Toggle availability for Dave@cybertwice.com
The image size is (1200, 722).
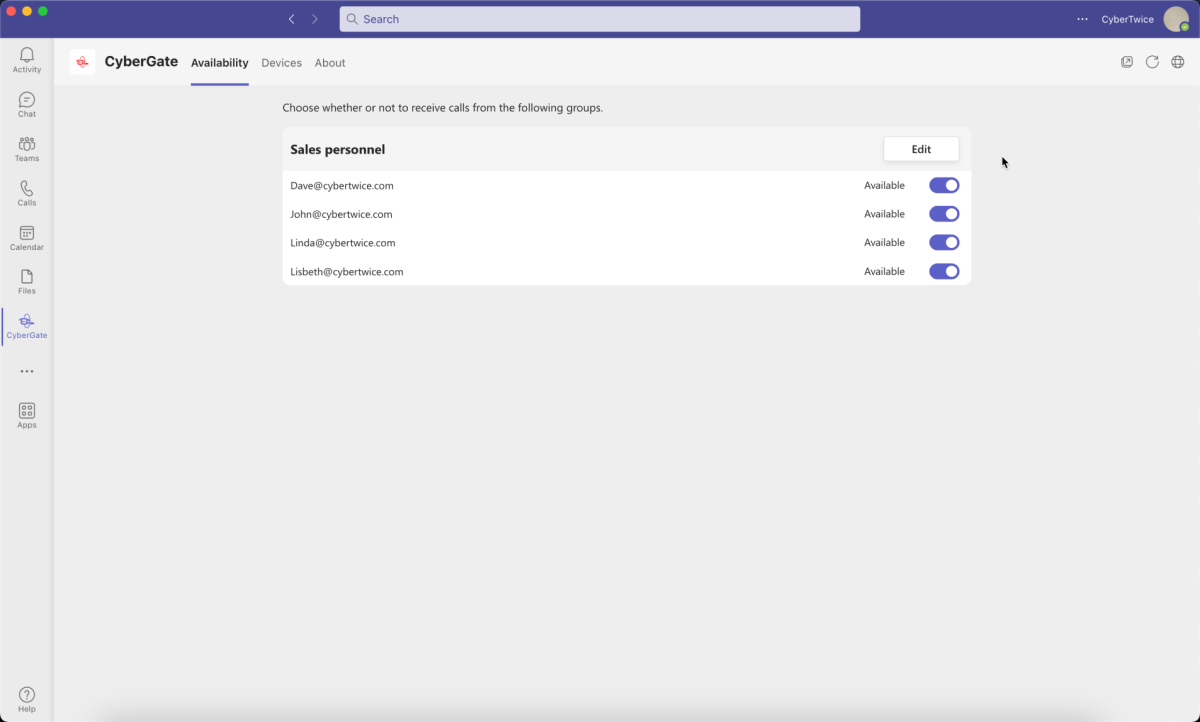click(x=944, y=185)
